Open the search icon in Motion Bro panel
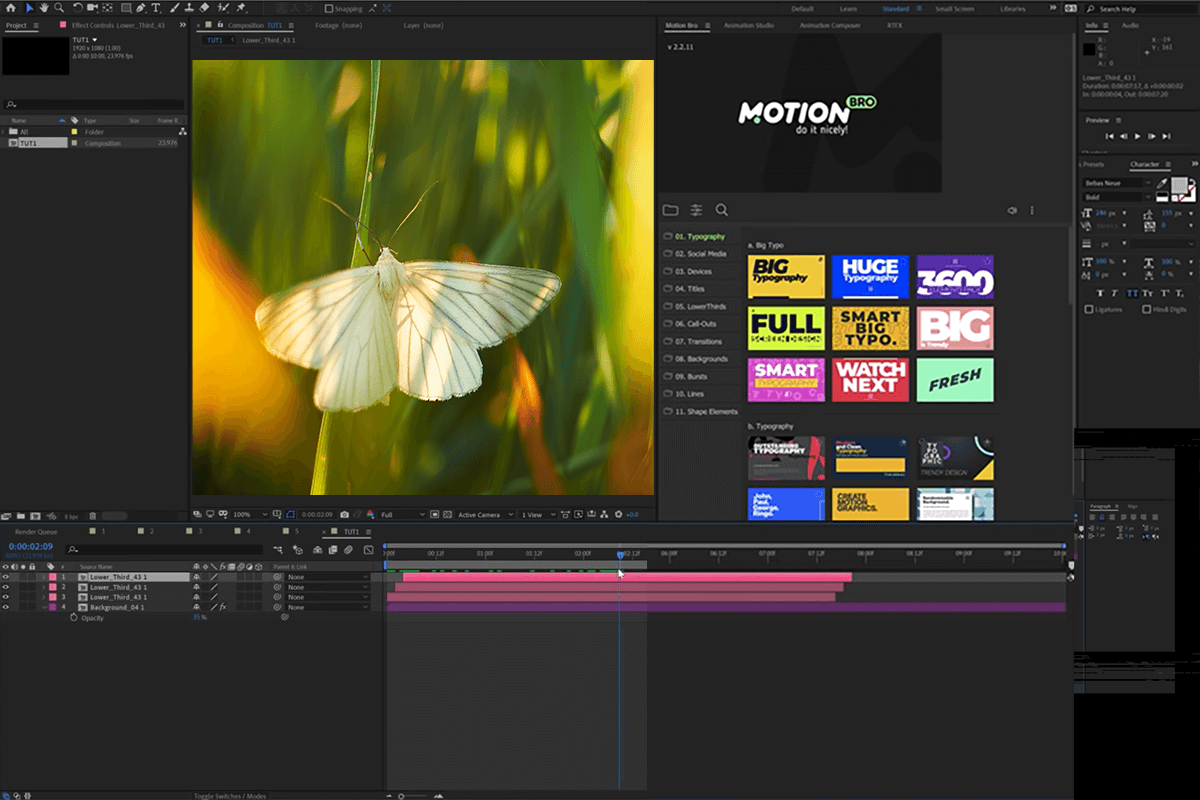 722,210
